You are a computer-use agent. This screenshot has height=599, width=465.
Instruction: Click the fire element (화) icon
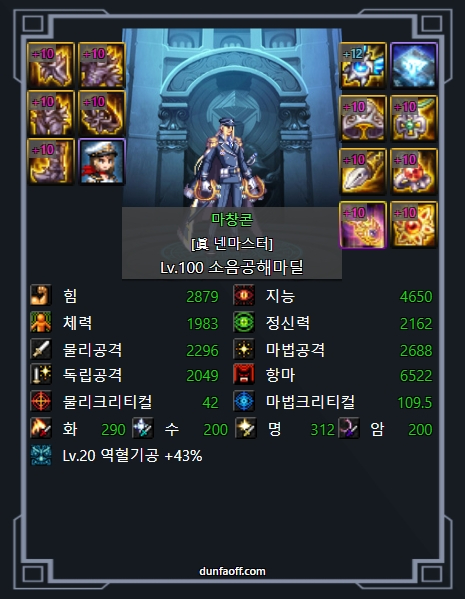pyautogui.click(x=41, y=428)
